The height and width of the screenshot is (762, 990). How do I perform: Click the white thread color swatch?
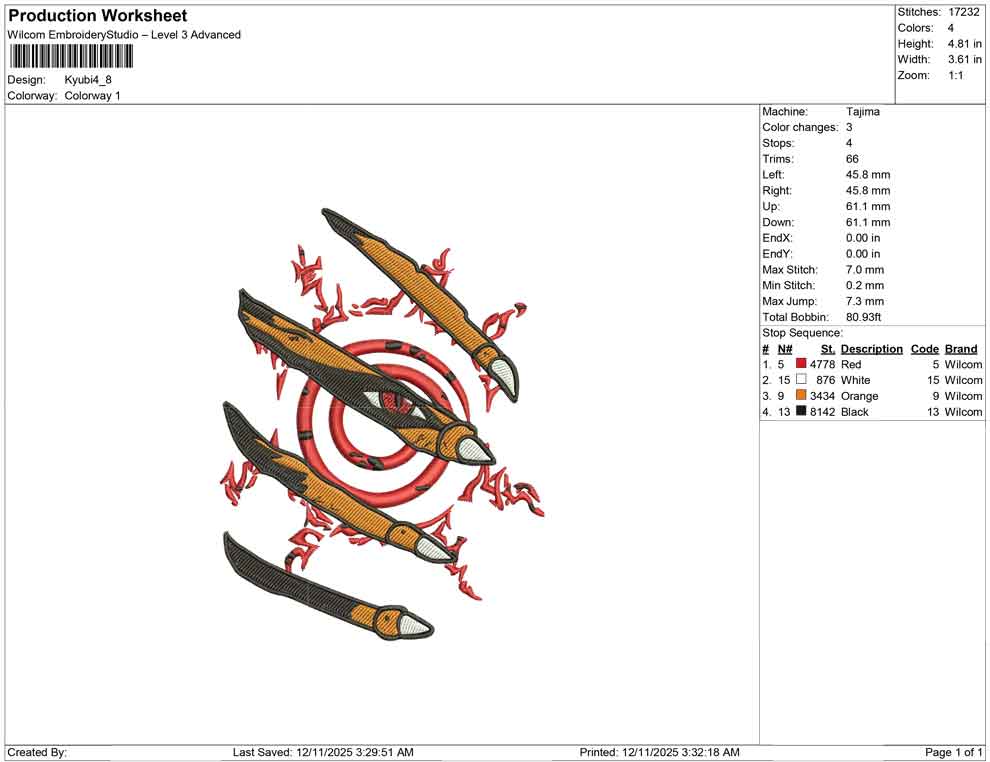coord(801,379)
